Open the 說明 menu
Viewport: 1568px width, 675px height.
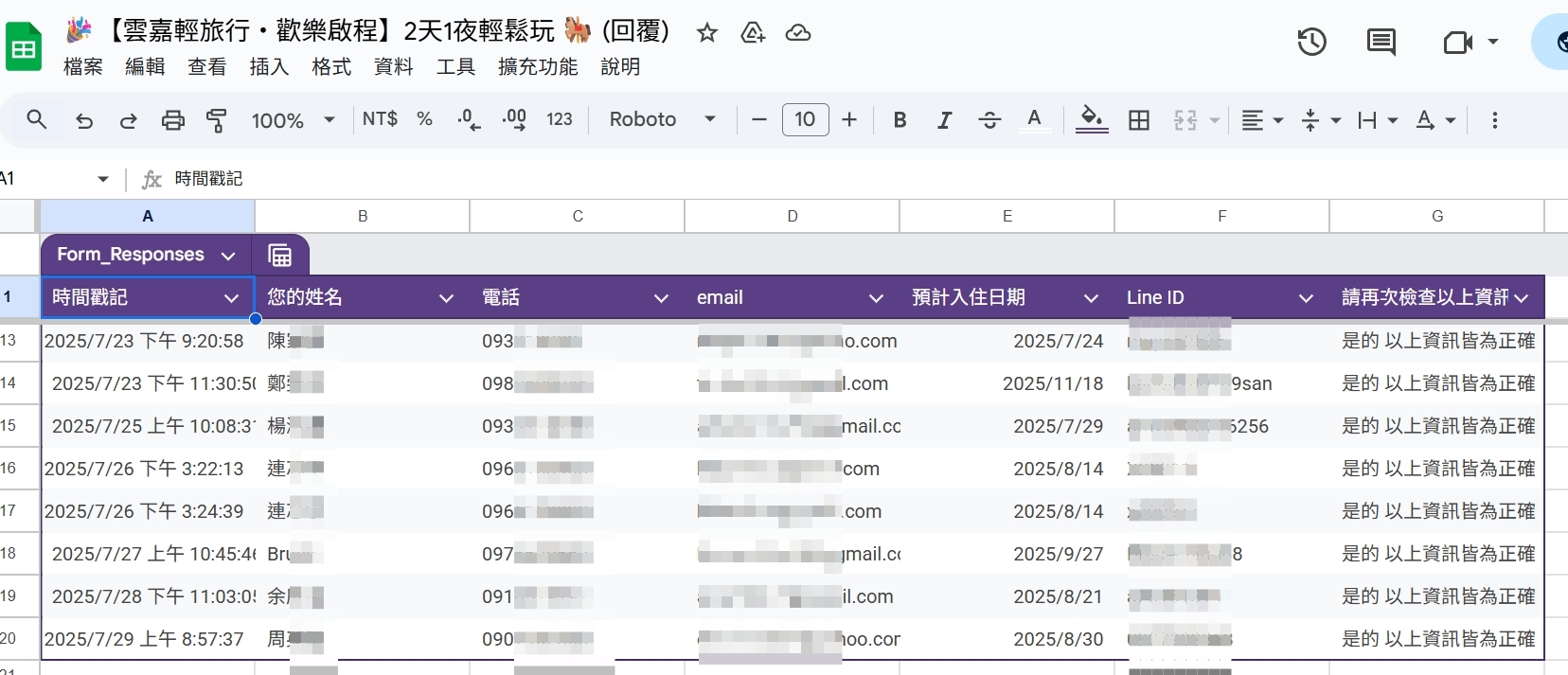pos(620,66)
